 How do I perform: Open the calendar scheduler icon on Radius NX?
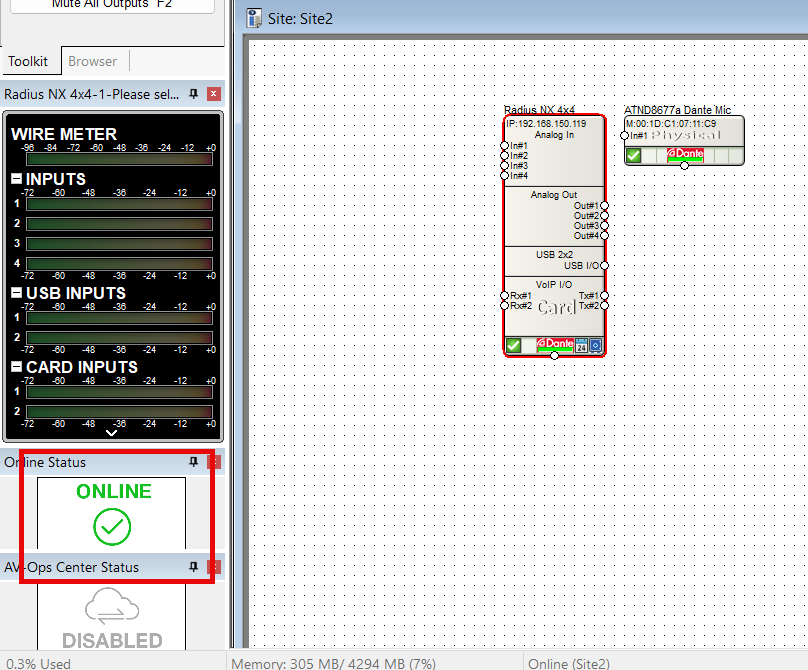pyautogui.click(x=581, y=345)
